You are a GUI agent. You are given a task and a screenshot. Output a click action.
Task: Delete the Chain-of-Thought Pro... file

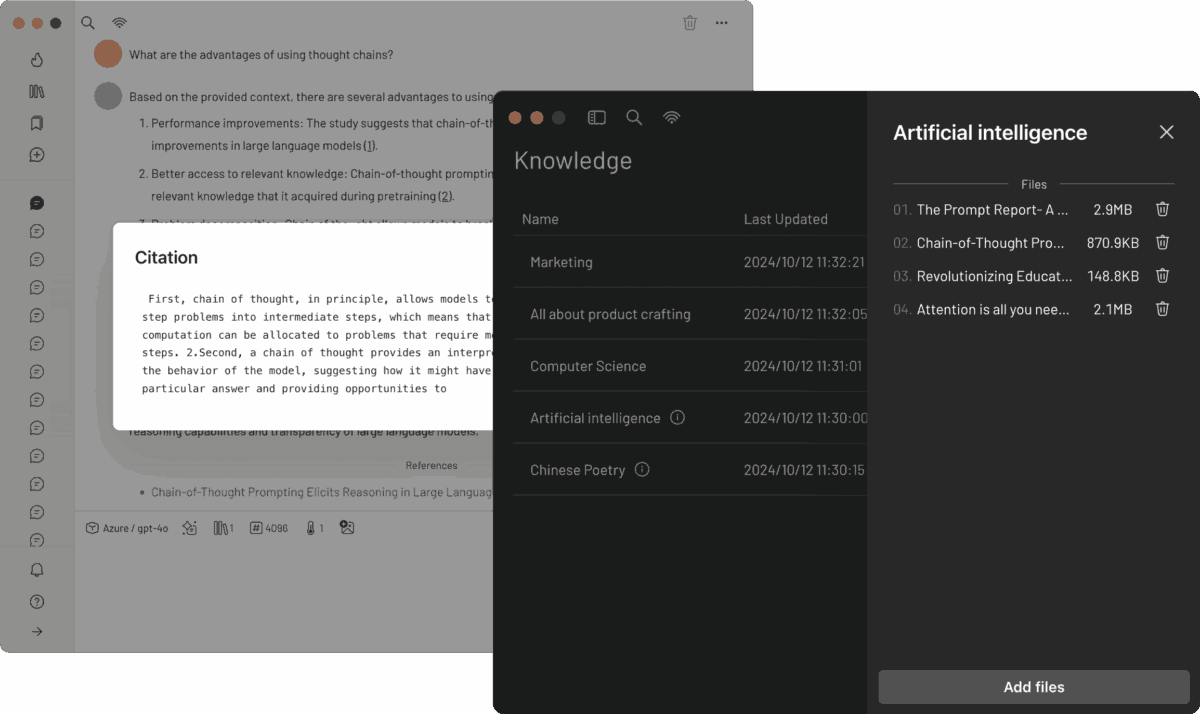pos(1162,242)
